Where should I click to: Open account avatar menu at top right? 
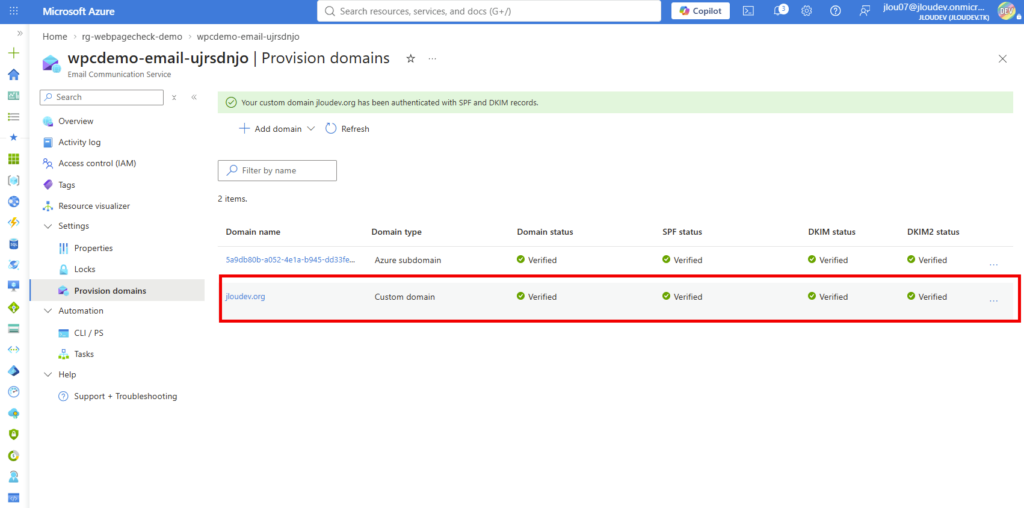click(x=1006, y=11)
